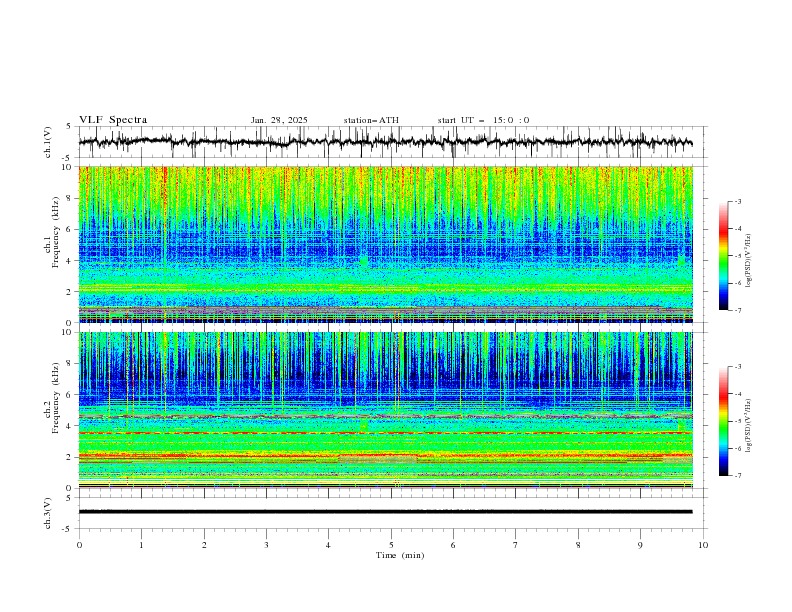Screen dimensions: 792x612
Task: Click the "4" kHz tick of ch.2 spectrogram
Action: click(x=70, y=426)
